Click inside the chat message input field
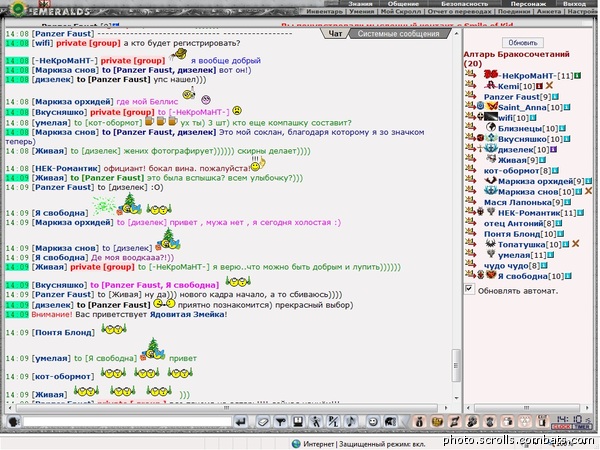The image size is (600, 450). coord(128,422)
